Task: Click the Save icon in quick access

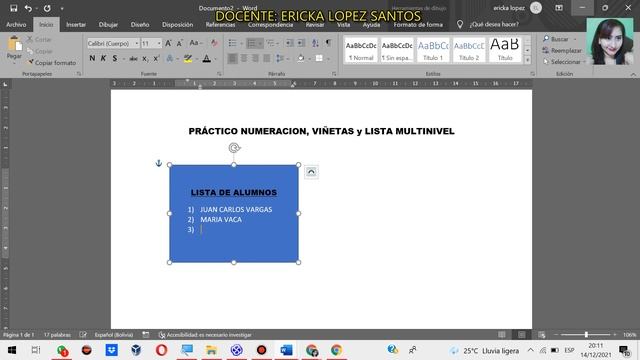Action: click(13, 8)
